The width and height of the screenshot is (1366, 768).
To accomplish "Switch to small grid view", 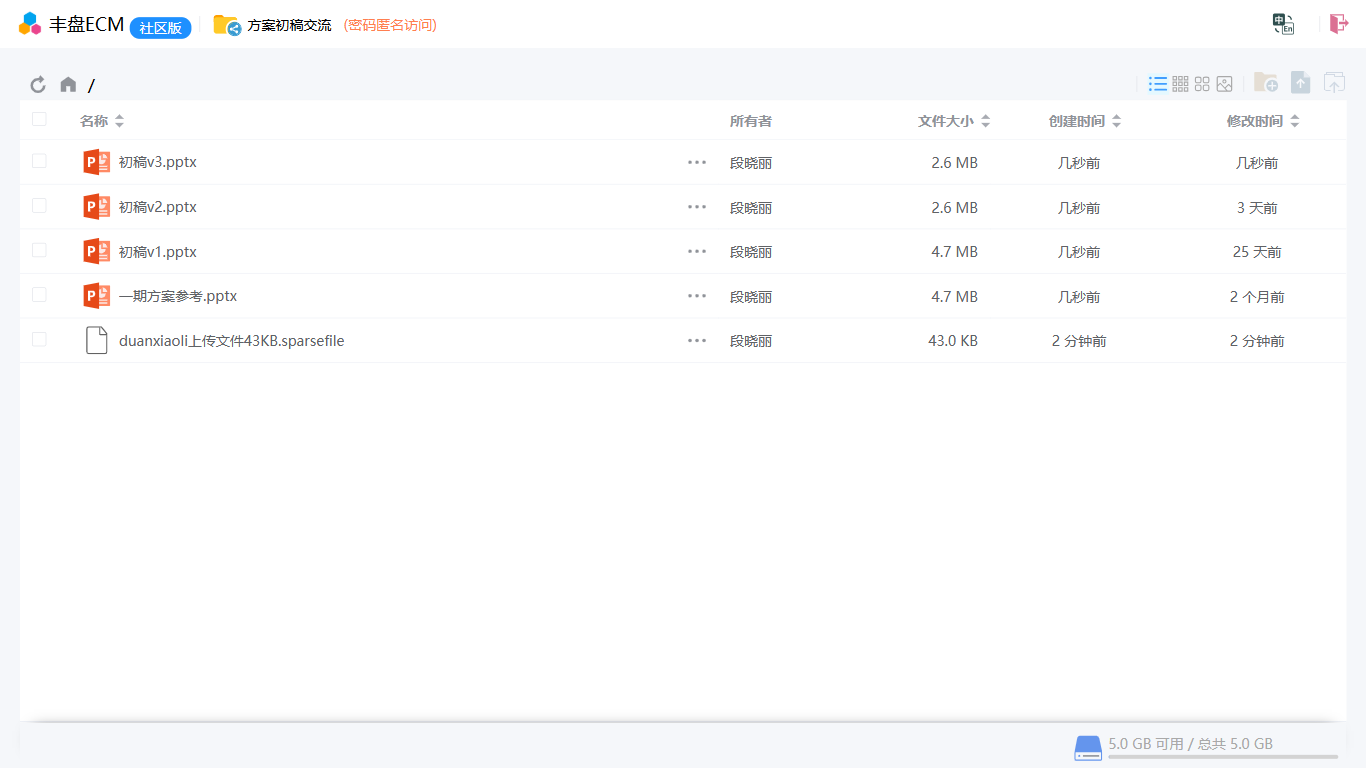I will coord(1180,84).
